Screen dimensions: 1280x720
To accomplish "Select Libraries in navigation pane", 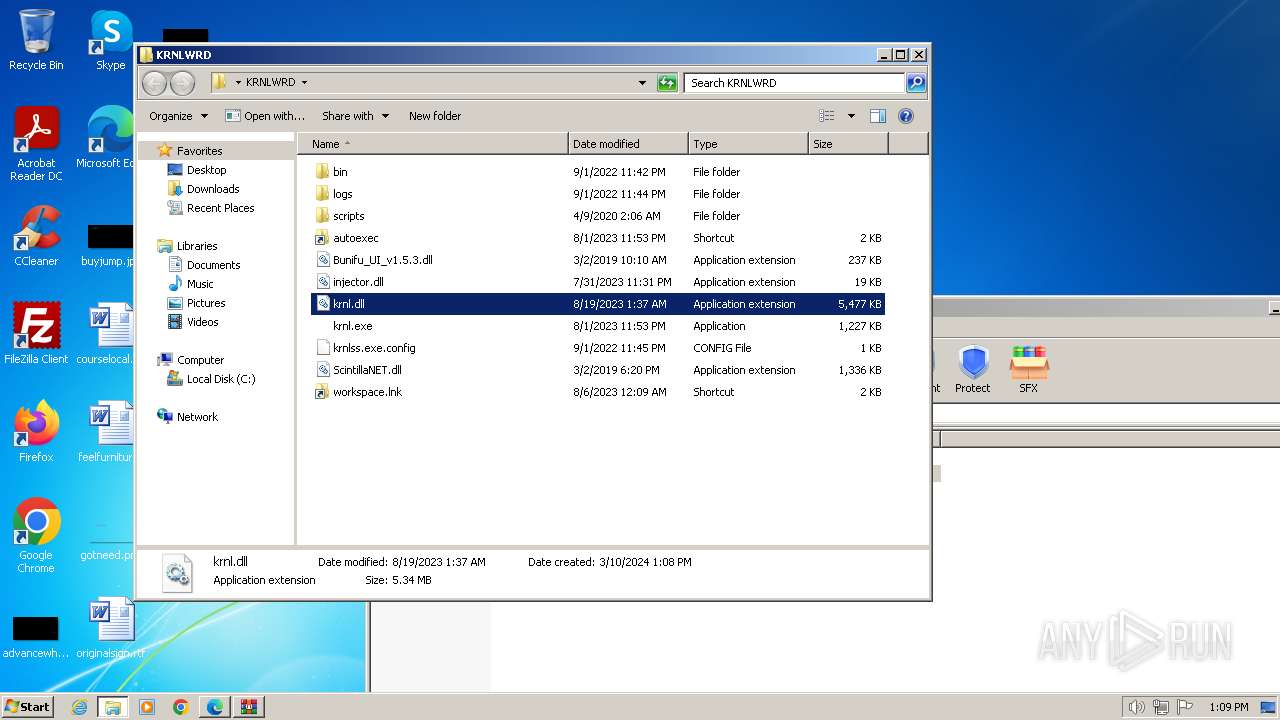I will pos(197,246).
